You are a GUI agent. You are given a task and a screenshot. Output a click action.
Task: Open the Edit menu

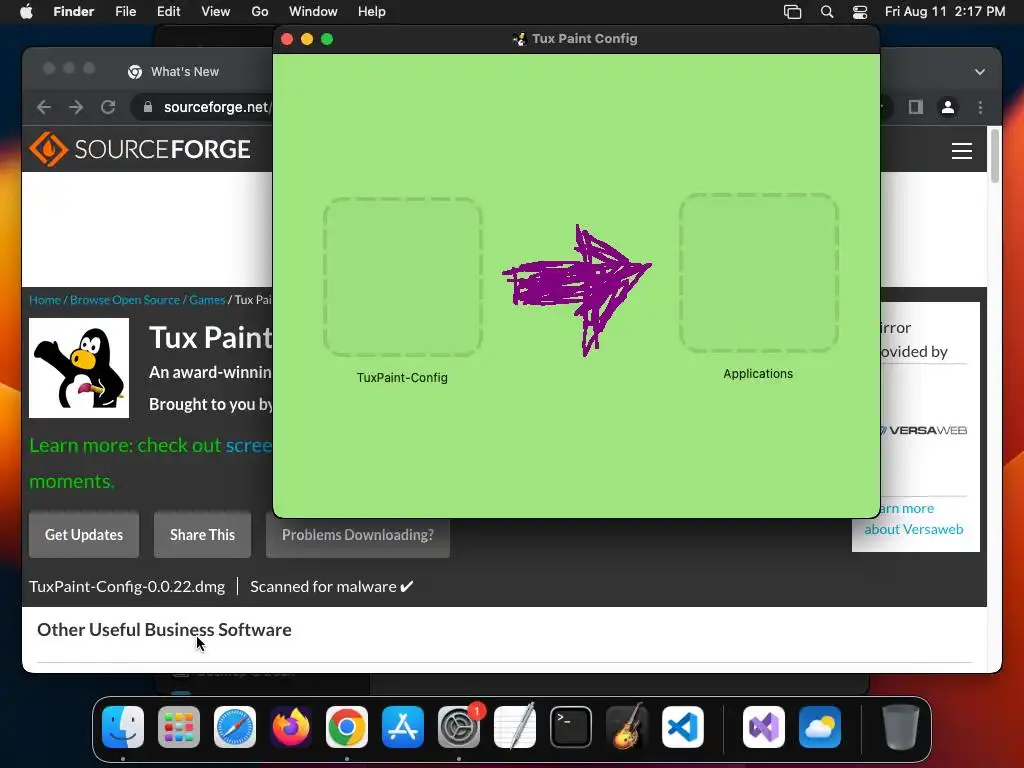coord(168,12)
